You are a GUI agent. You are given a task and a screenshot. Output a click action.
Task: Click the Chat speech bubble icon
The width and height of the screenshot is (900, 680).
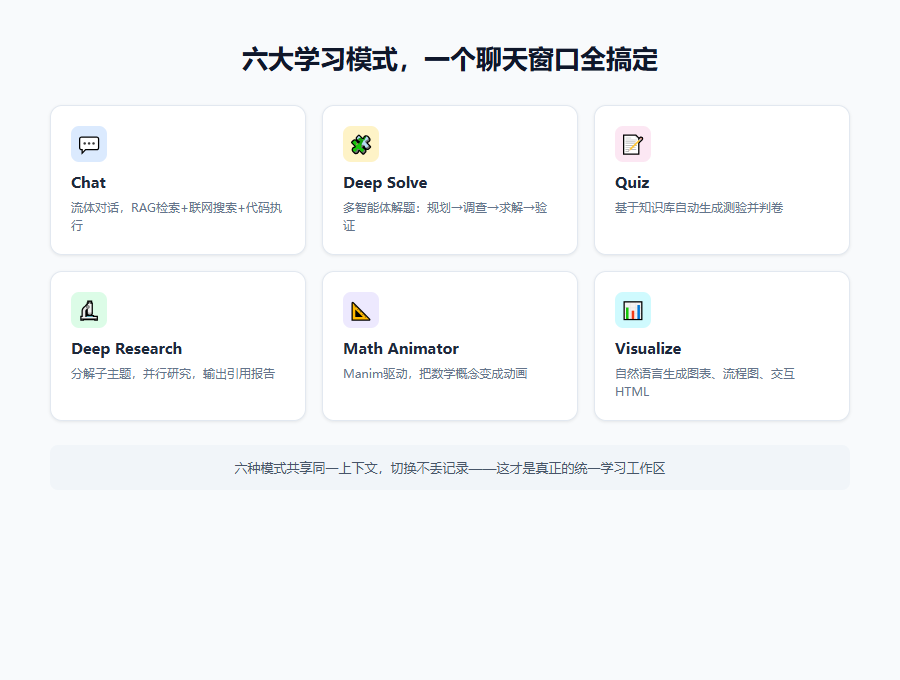tap(89, 144)
